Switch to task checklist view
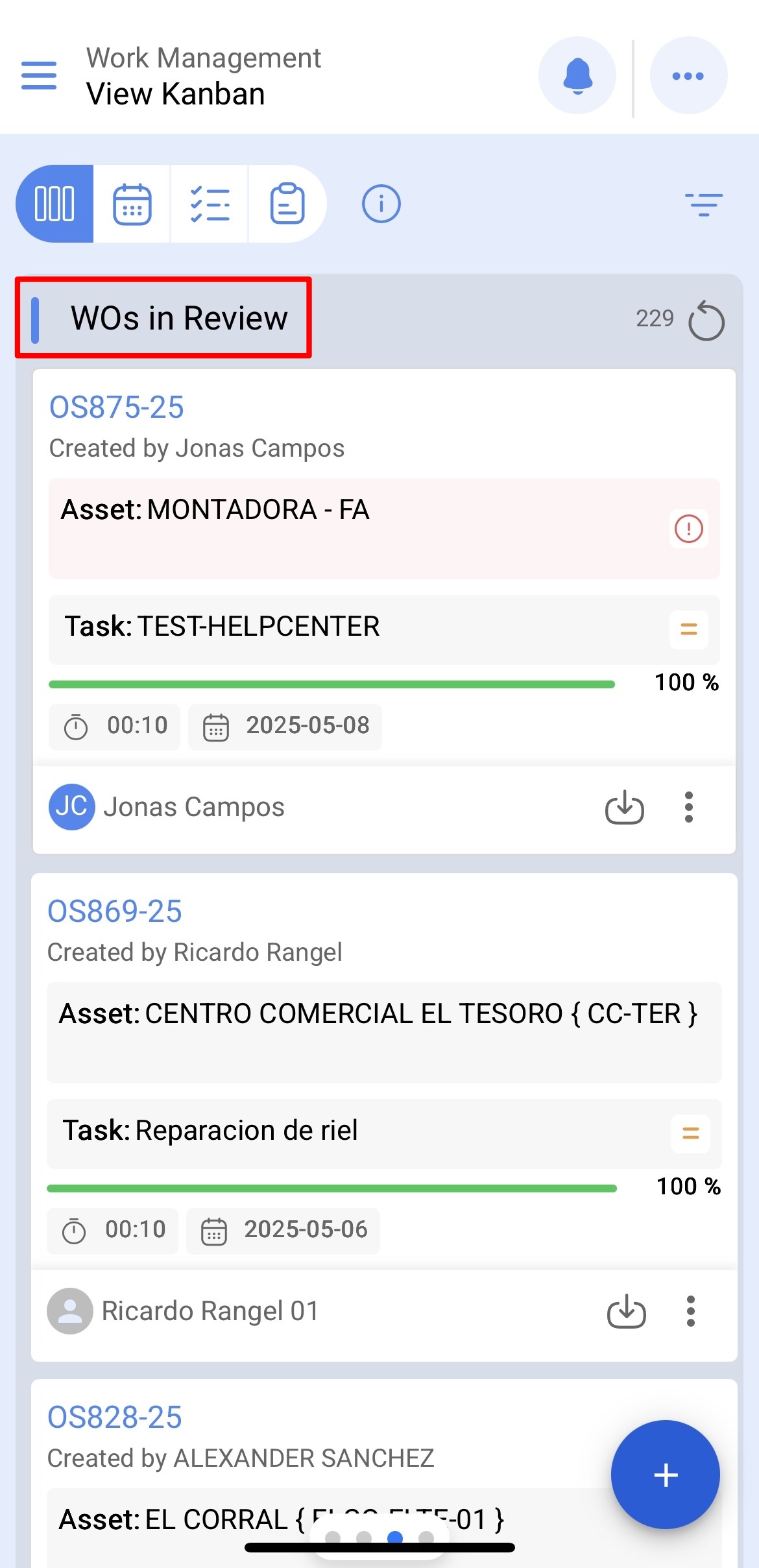759x1568 pixels. coord(210,204)
